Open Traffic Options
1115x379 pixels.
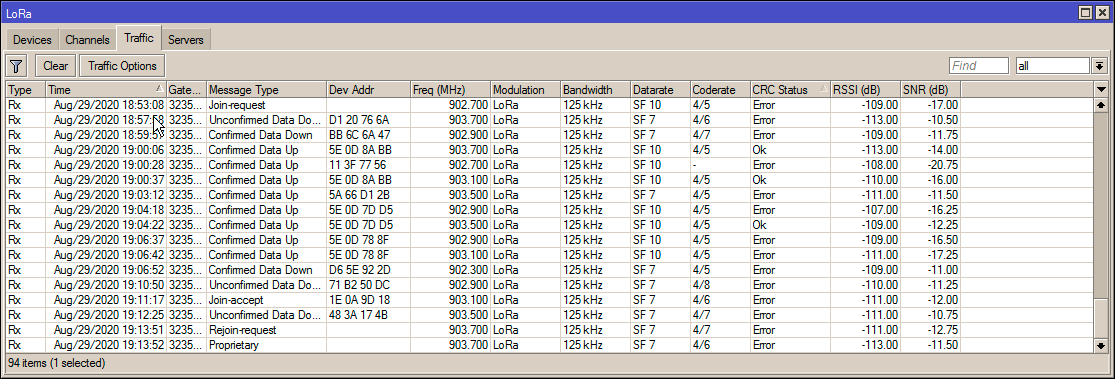tap(122, 66)
